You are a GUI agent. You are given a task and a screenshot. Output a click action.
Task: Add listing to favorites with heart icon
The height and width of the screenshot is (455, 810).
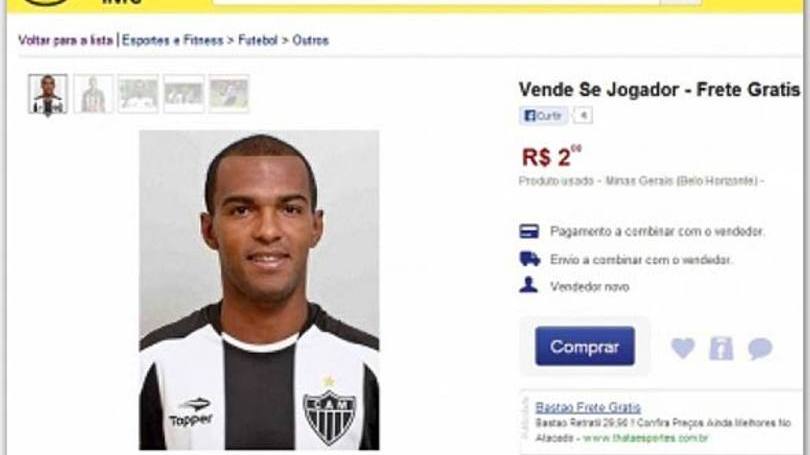682,348
